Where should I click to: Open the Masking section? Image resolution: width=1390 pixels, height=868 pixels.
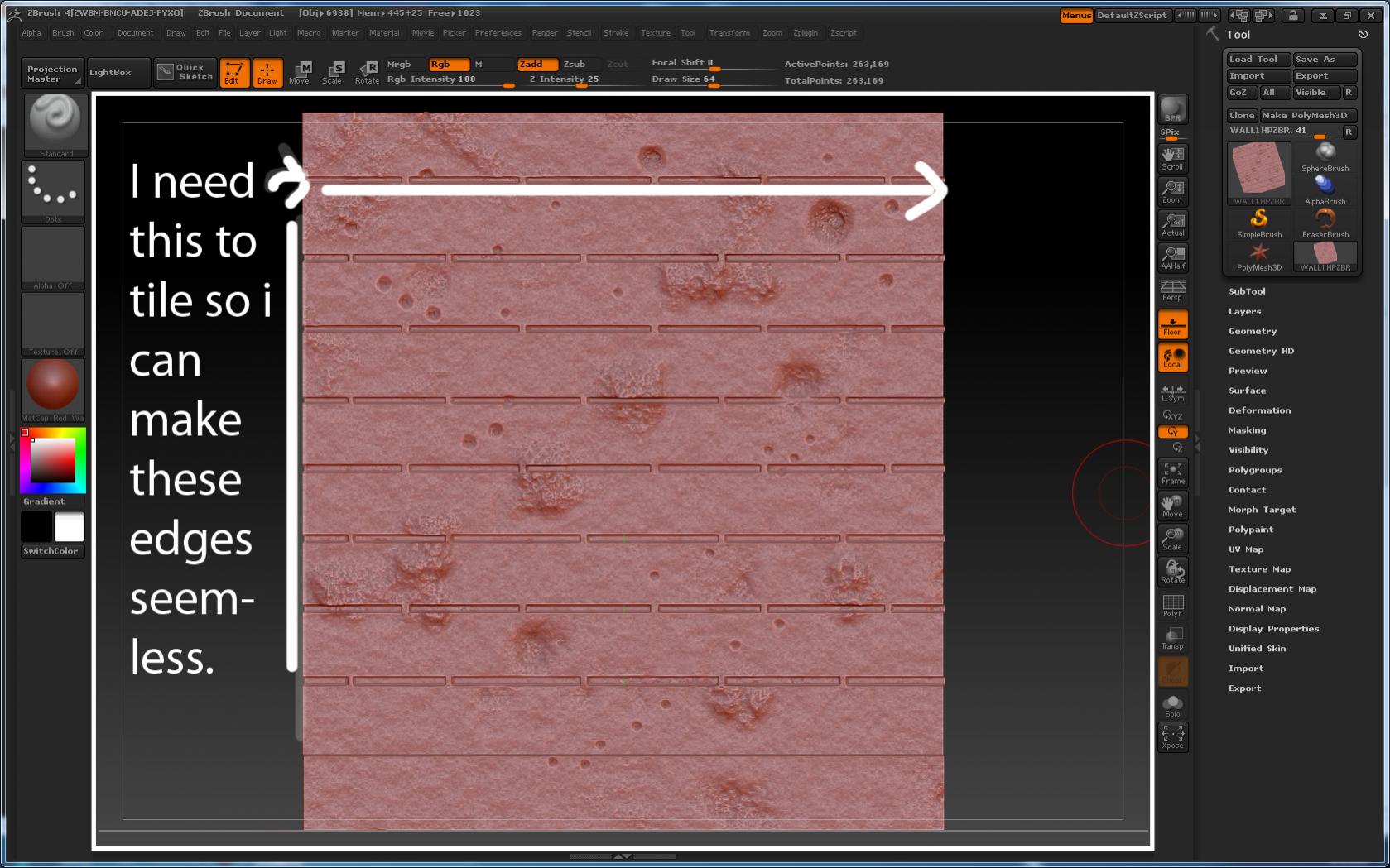tap(1247, 429)
